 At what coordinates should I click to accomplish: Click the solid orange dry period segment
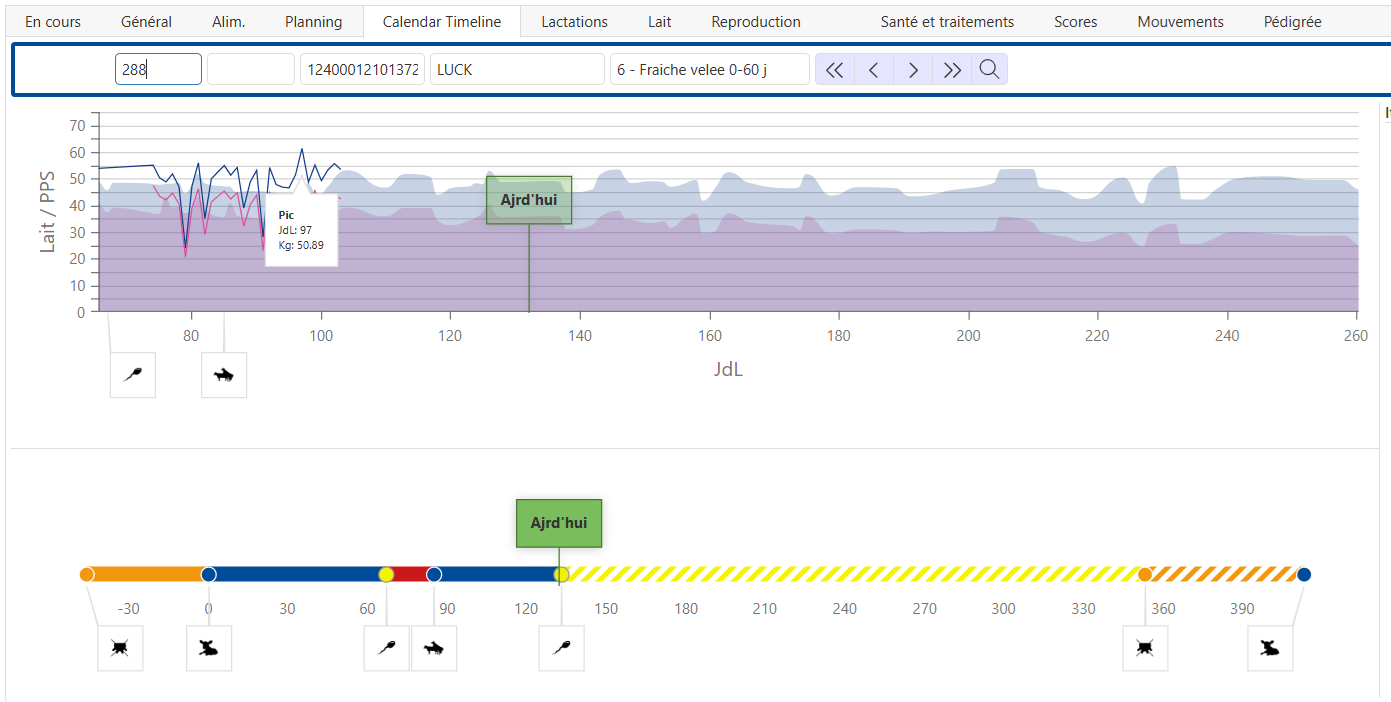coord(148,574)
